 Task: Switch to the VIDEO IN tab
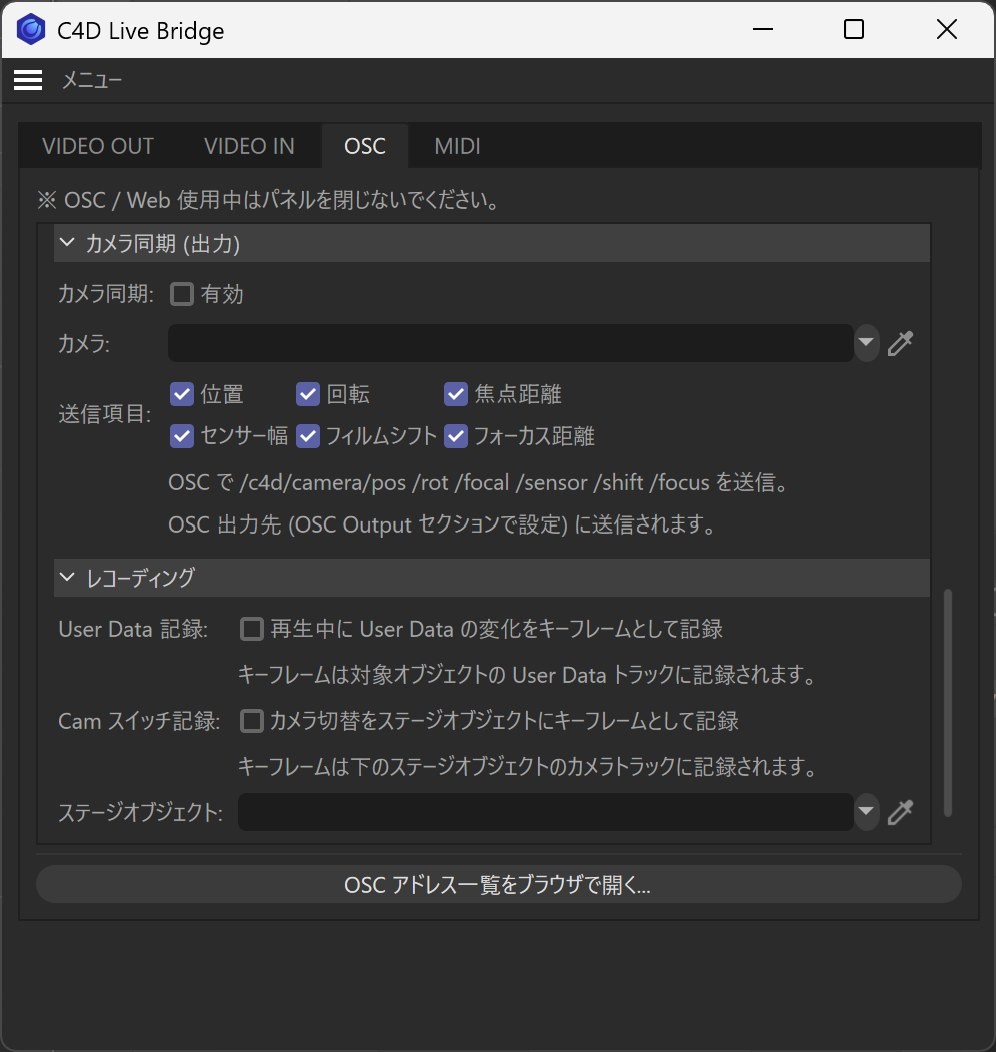click(250, 146)
